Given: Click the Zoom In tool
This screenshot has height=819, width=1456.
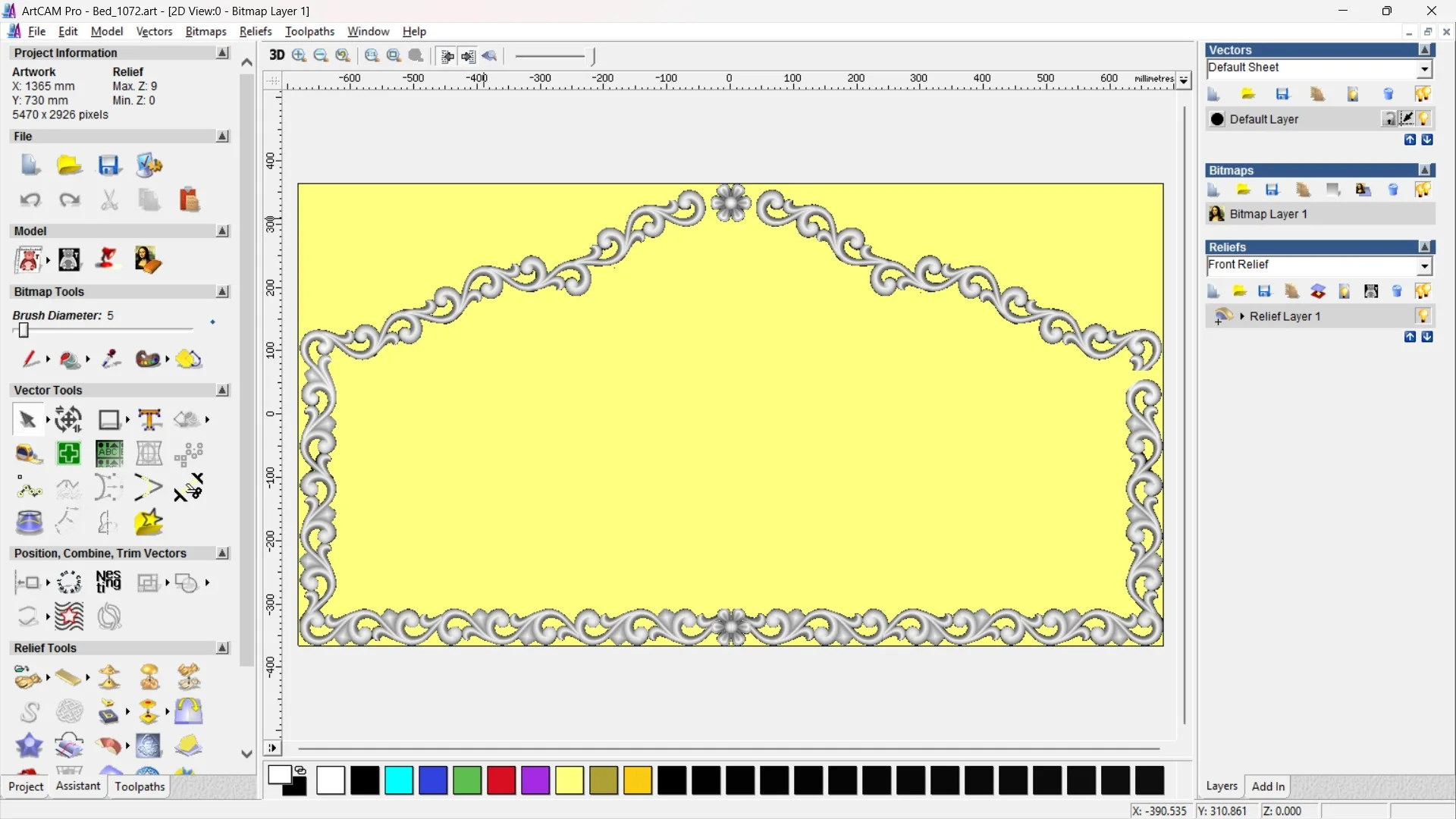Looking at the screenshot, I should tap(300, 55).
